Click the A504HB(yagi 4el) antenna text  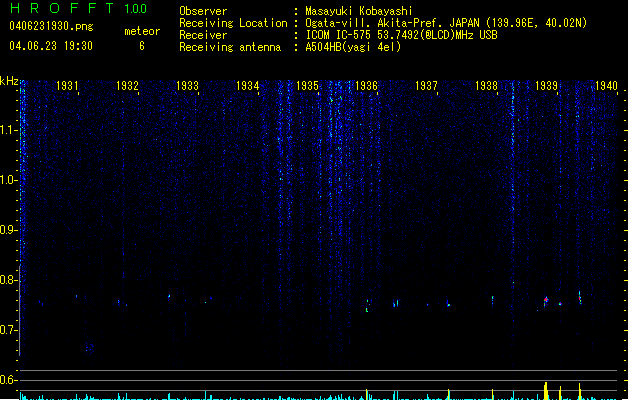[x=353, y=47]
